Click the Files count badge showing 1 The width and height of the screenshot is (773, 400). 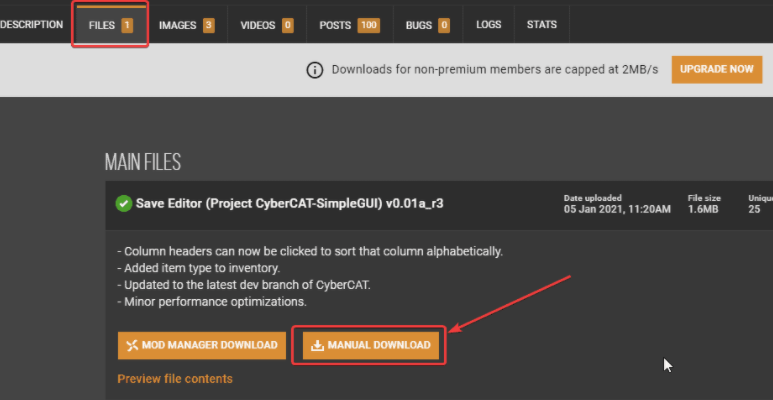point(127,25)
